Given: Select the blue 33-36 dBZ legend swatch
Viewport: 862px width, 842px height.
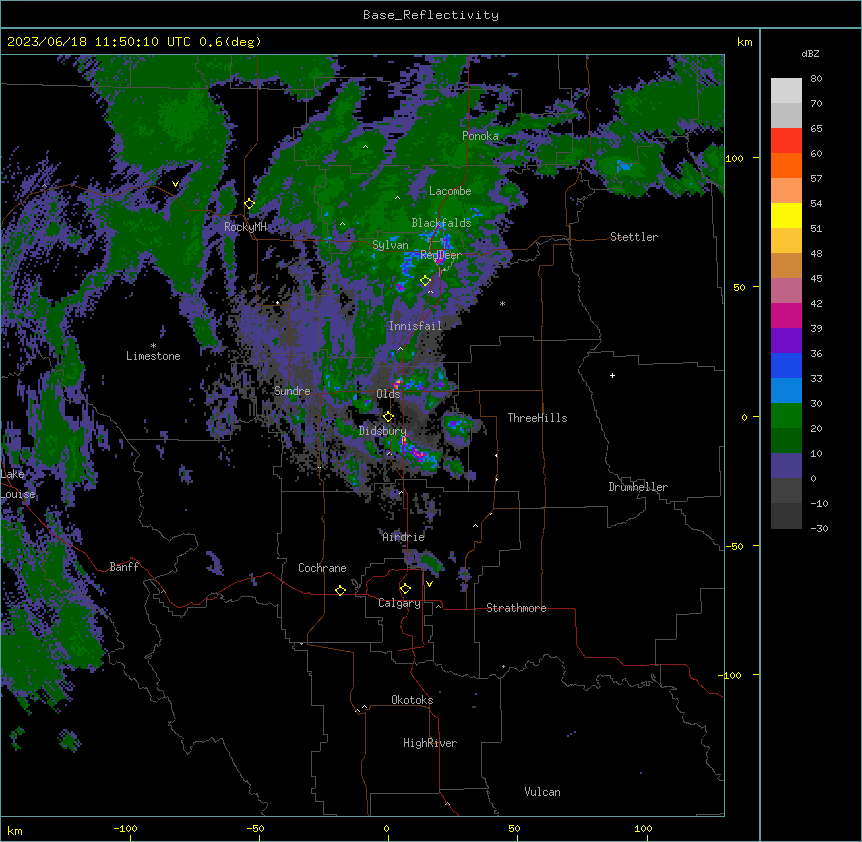Looking at the screenshot, I should click(786, 365).
